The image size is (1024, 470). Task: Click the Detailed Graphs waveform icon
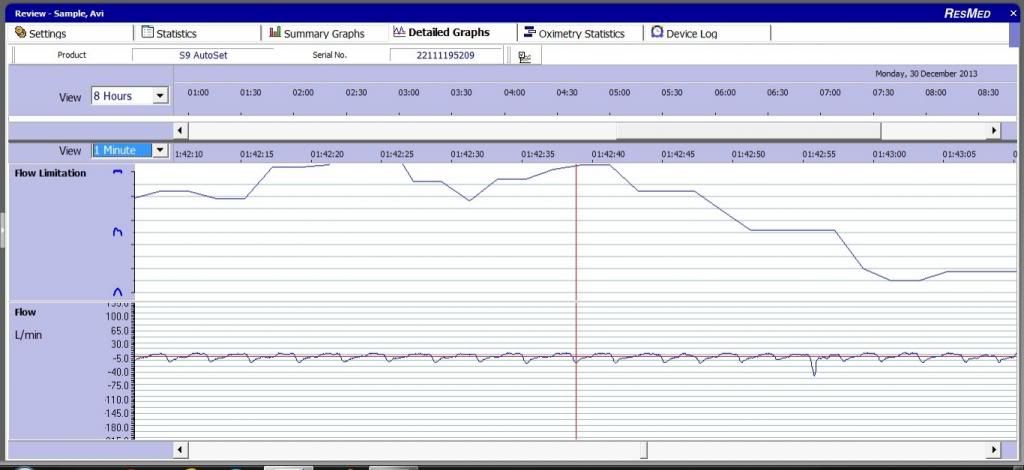398,32
